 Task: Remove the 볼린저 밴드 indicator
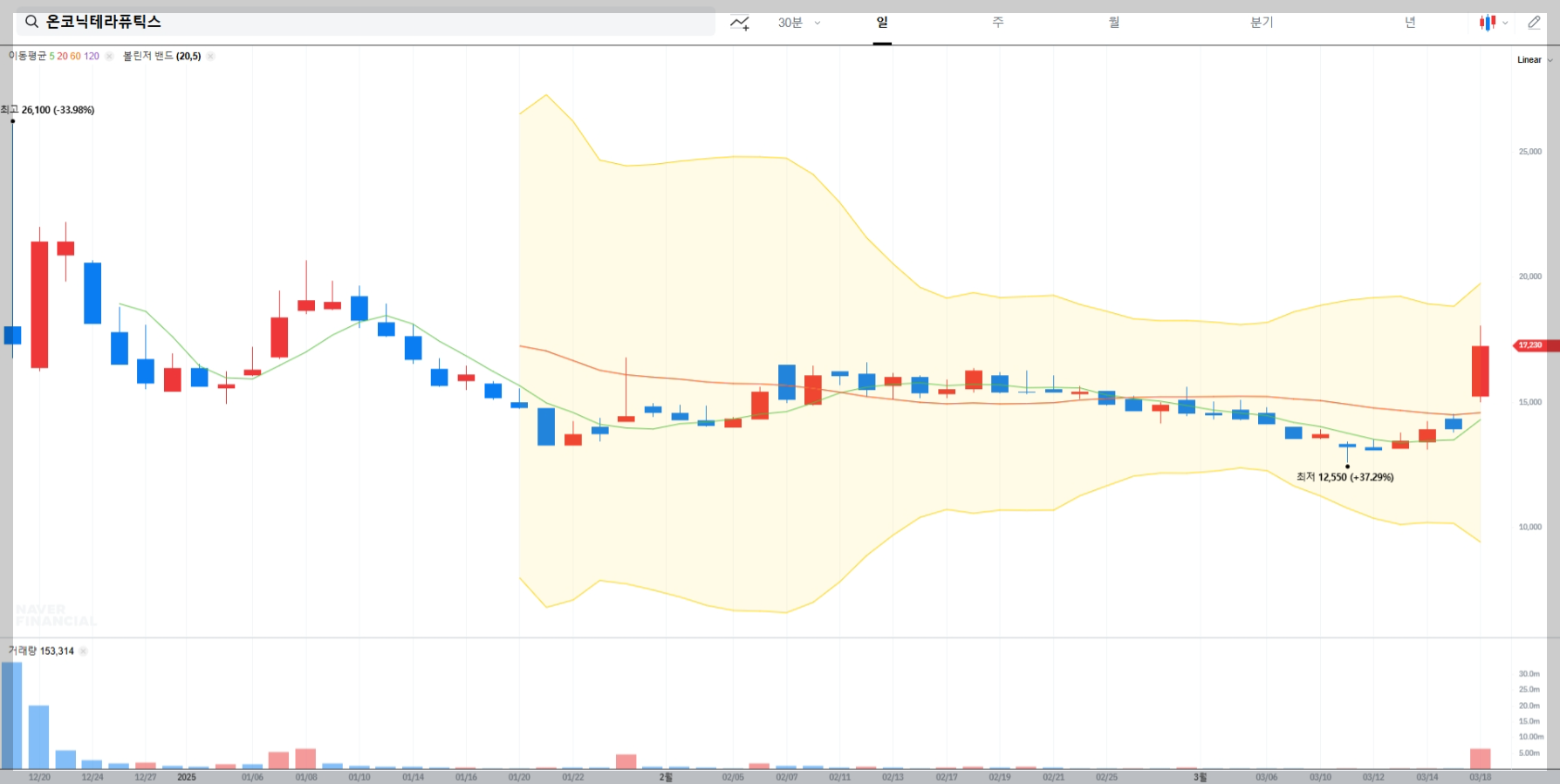point(210,56)
